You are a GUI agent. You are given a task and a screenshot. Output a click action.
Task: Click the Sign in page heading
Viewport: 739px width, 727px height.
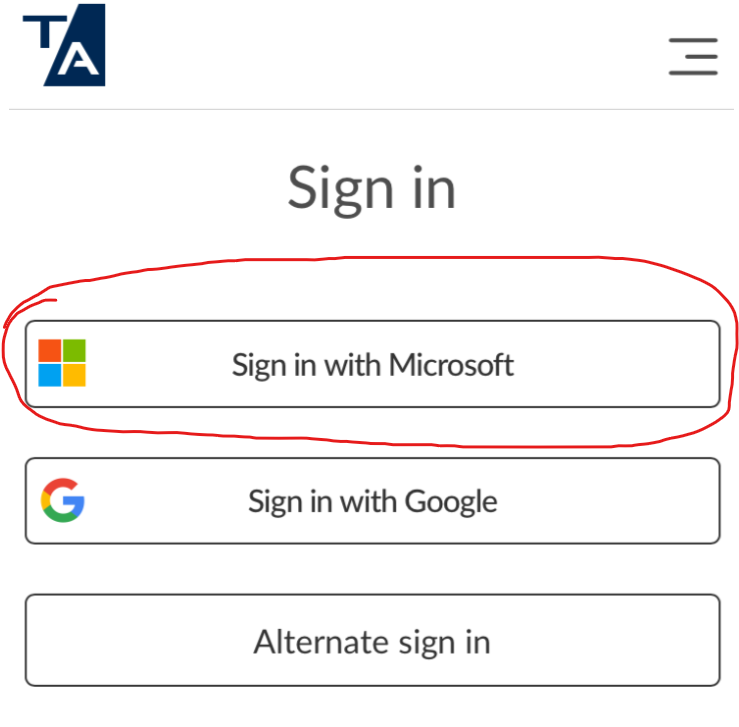coord(372,189)
